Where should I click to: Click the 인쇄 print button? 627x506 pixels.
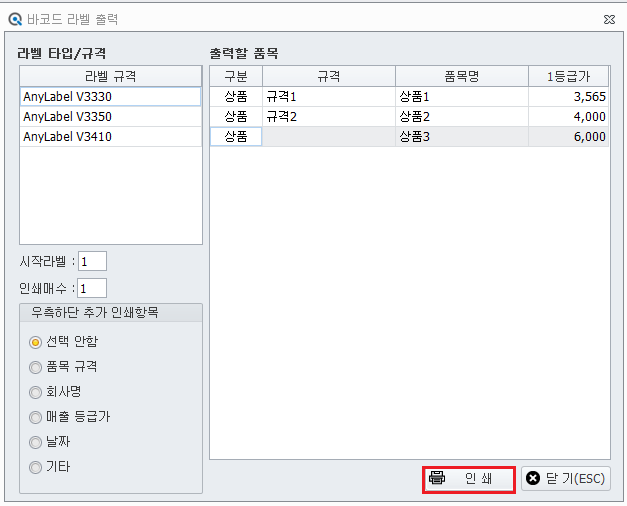coord(469,478)
